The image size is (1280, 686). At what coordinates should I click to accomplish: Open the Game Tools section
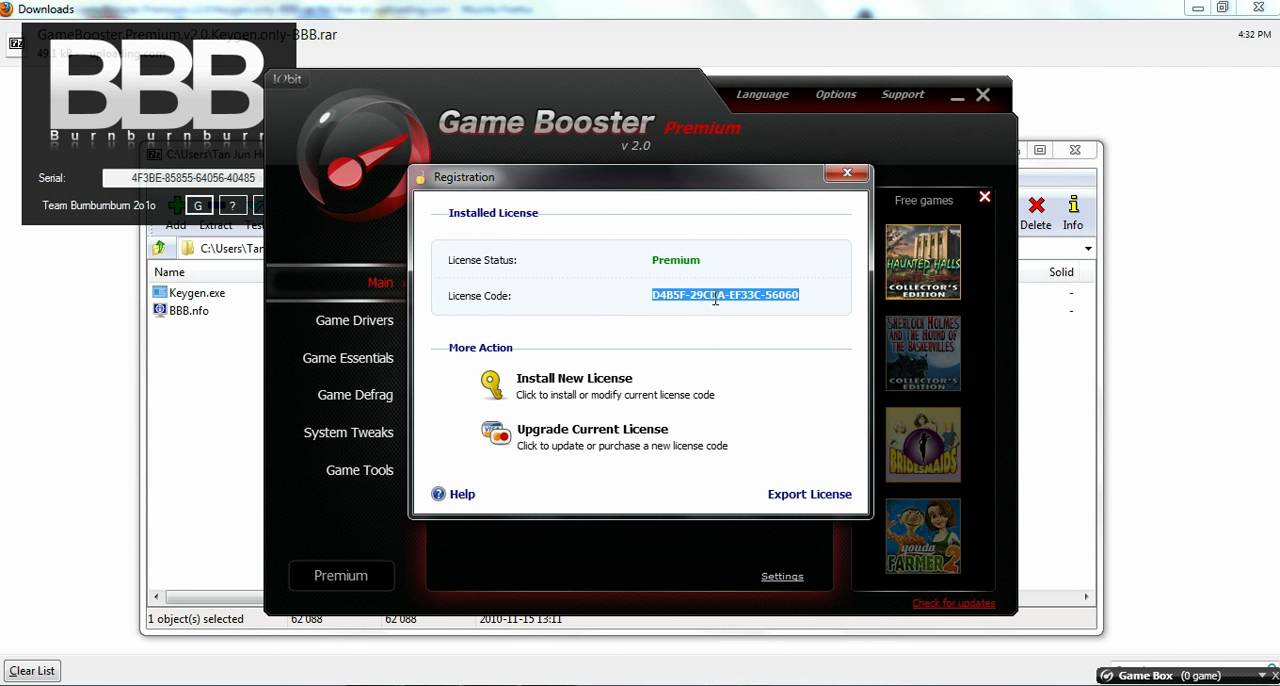pos(359,470)
